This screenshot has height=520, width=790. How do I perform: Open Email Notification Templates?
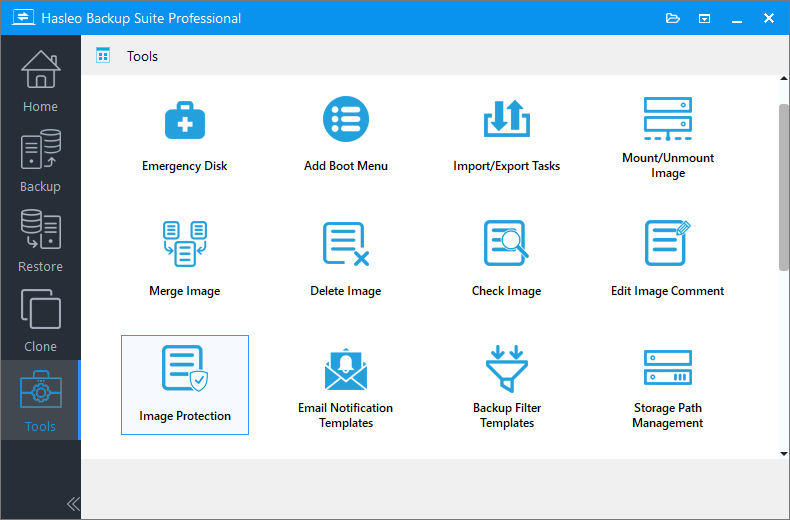tap(346, 385)
